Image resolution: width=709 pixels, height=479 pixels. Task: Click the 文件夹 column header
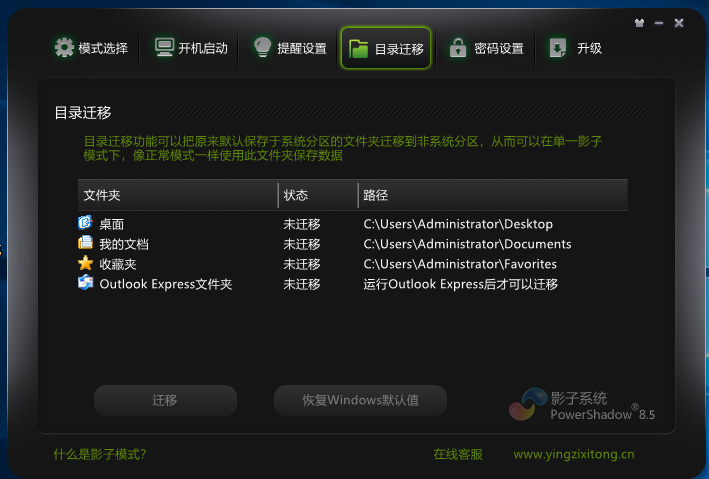[x=178, y=195]
